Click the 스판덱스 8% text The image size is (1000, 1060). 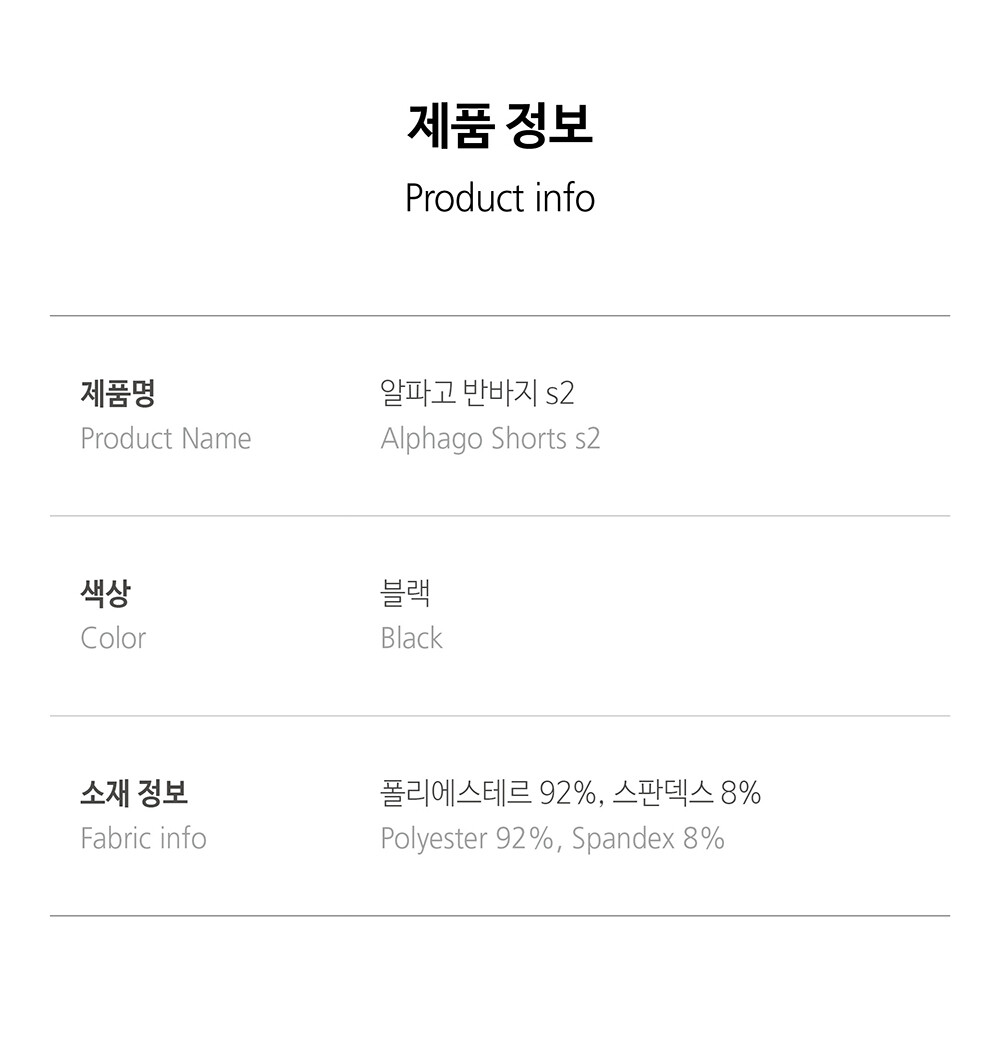(x=686, y=793)
